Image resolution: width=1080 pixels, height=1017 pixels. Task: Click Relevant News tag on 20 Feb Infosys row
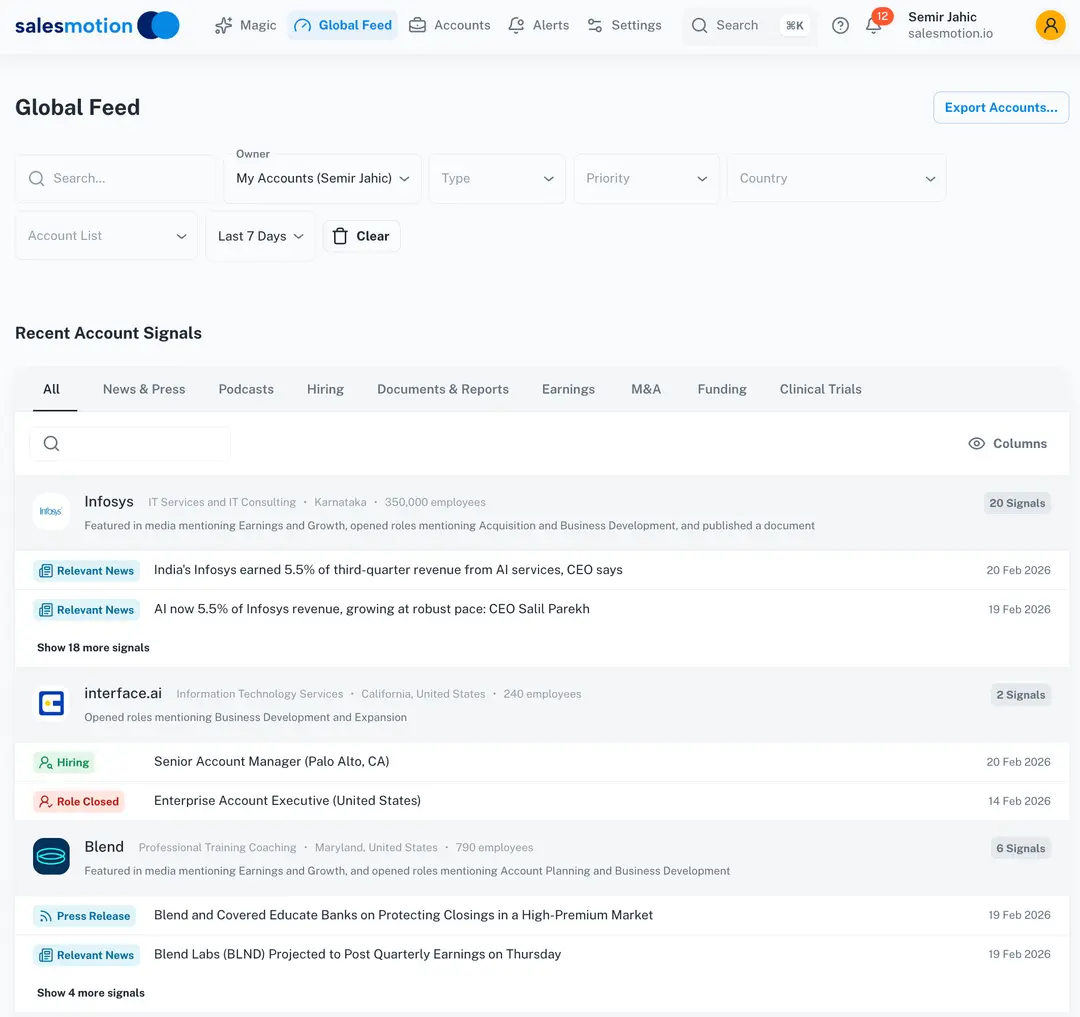(86, 571)
